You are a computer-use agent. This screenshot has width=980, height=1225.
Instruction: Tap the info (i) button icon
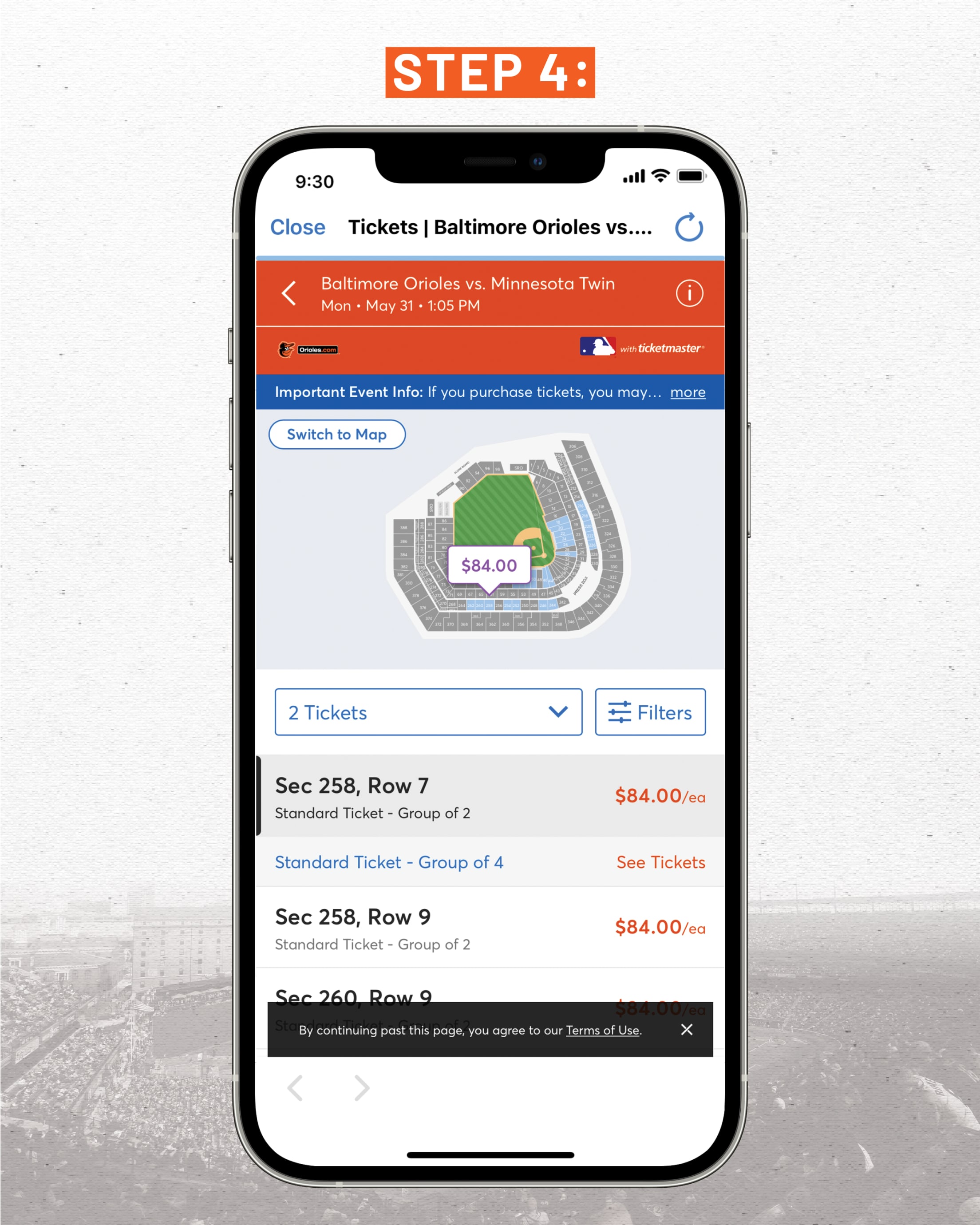point(690,294)
